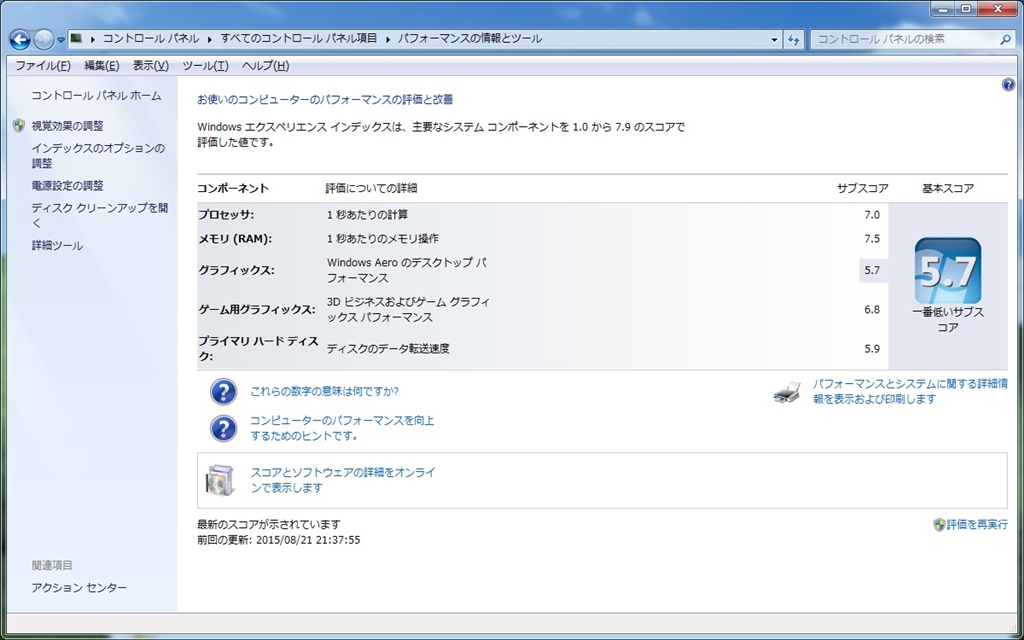Click the 前回の更新 timestamp text

click(279, 540)
